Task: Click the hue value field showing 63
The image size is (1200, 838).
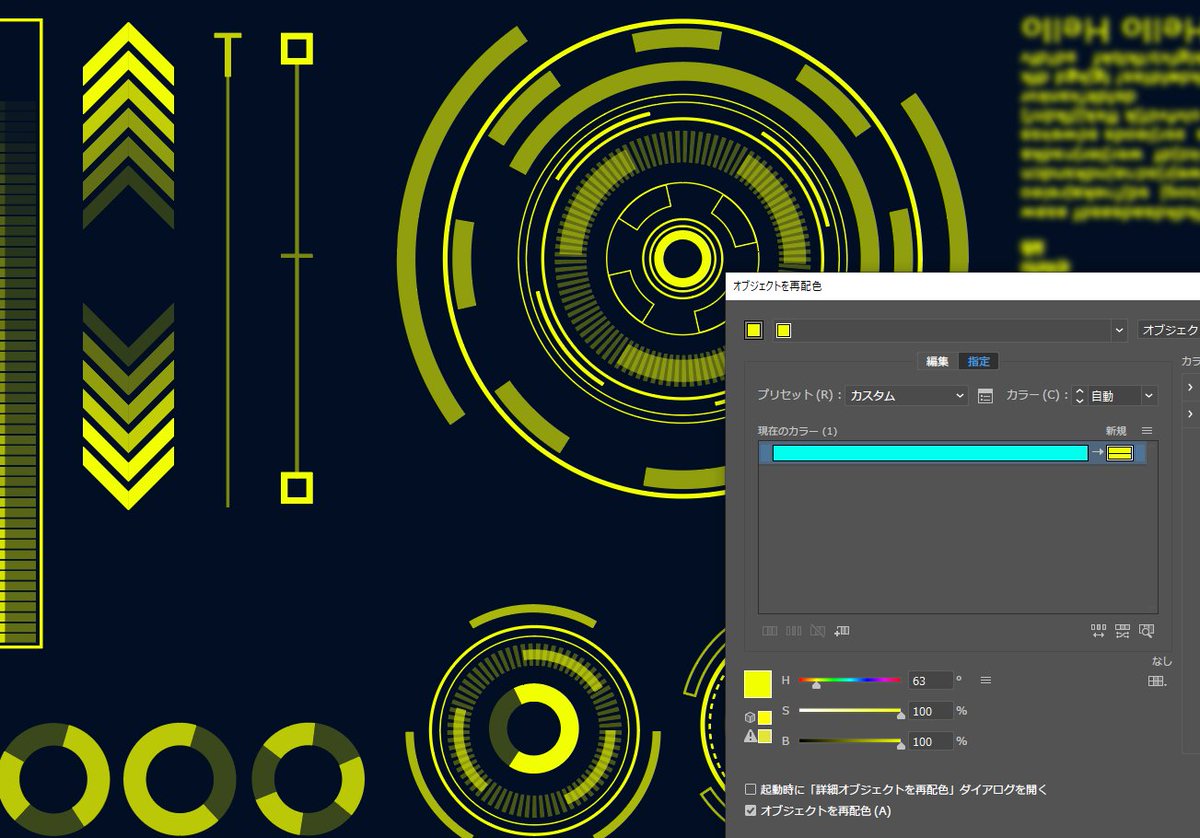Action: 931,681
